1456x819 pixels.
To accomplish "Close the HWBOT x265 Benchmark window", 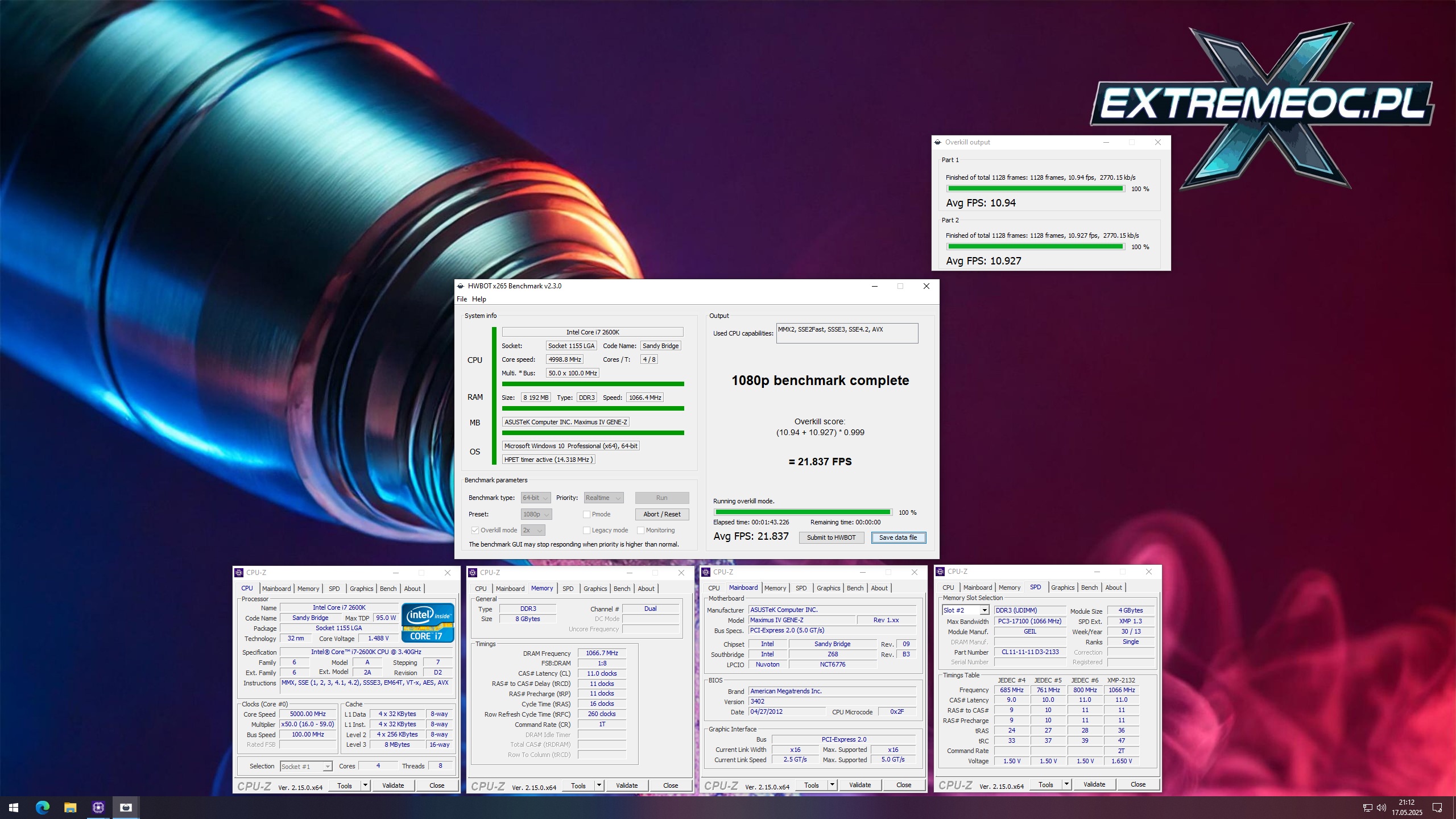I will click(x=926, y=286).
